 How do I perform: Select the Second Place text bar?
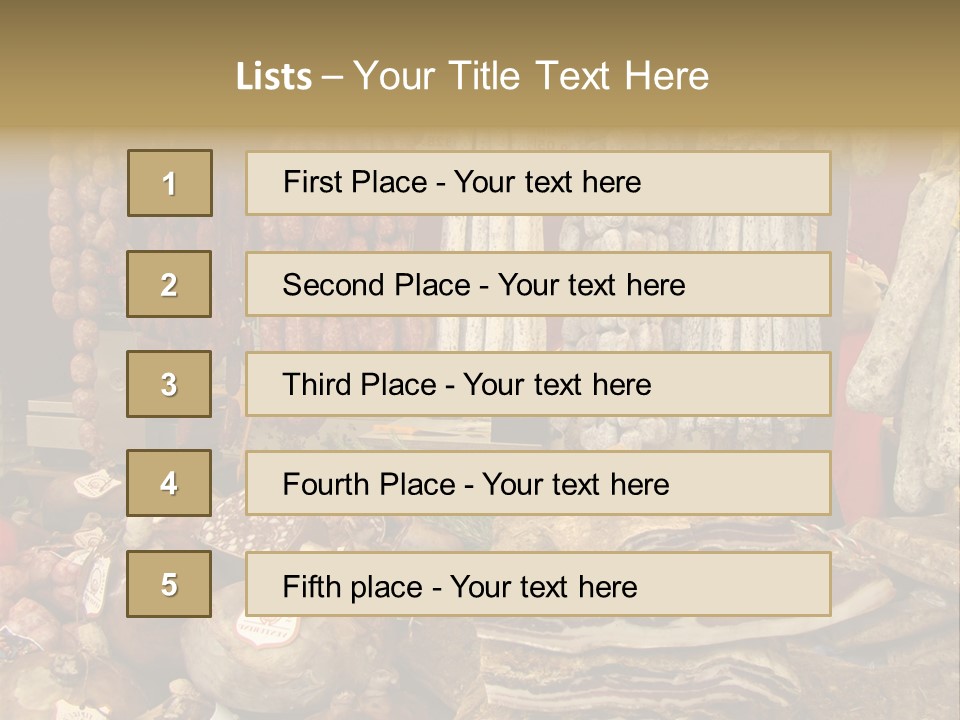[538, 284]
